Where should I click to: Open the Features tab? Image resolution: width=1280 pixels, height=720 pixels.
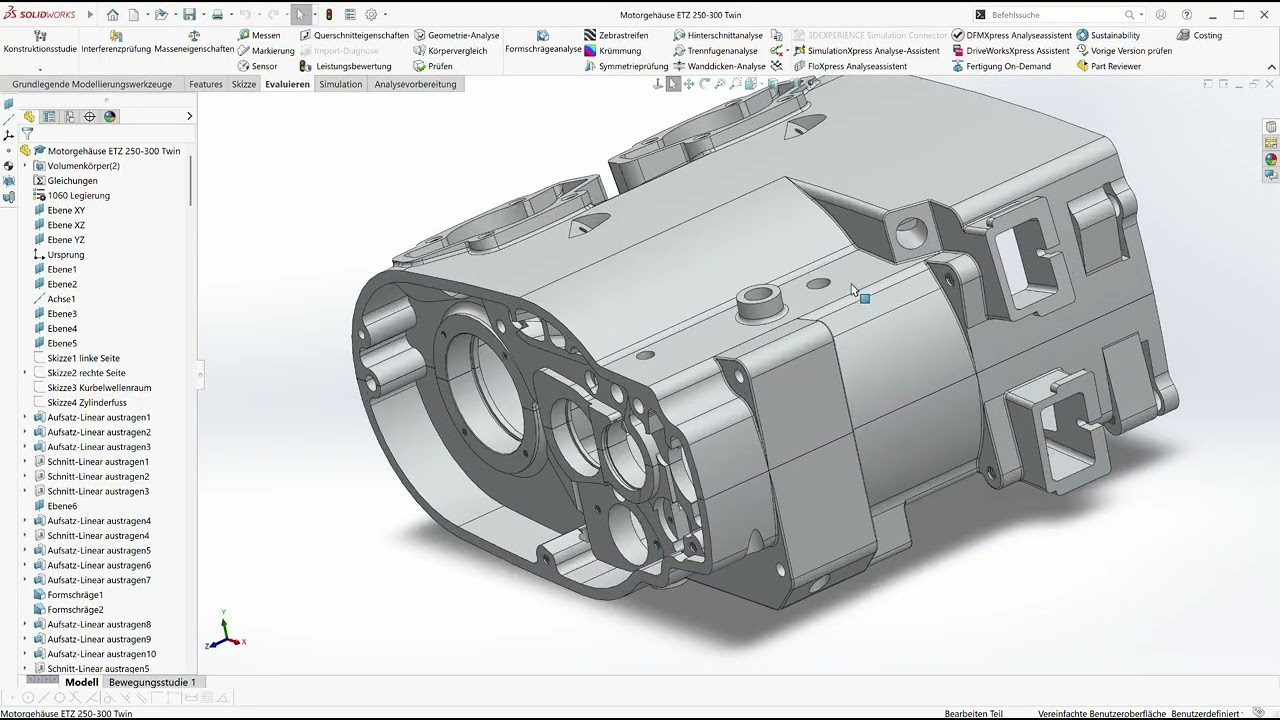206,84
